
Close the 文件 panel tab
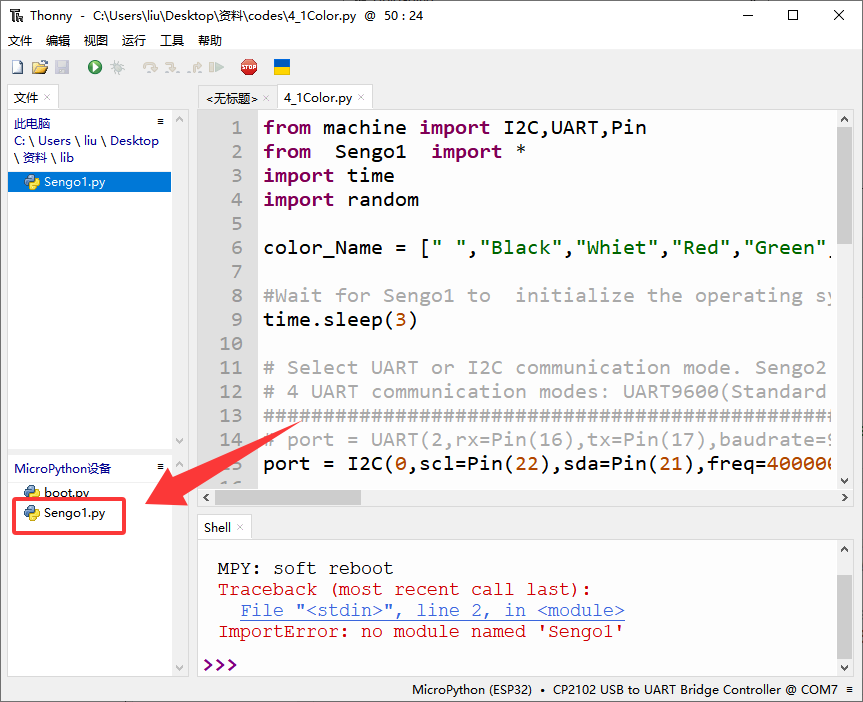[x=47, y=97]
